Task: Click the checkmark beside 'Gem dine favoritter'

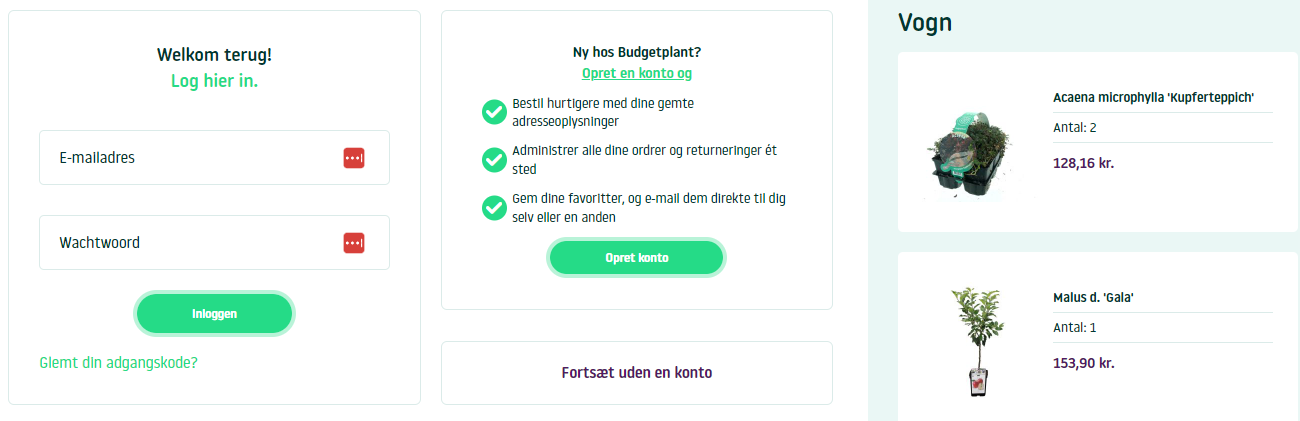Action: point(494,207)
